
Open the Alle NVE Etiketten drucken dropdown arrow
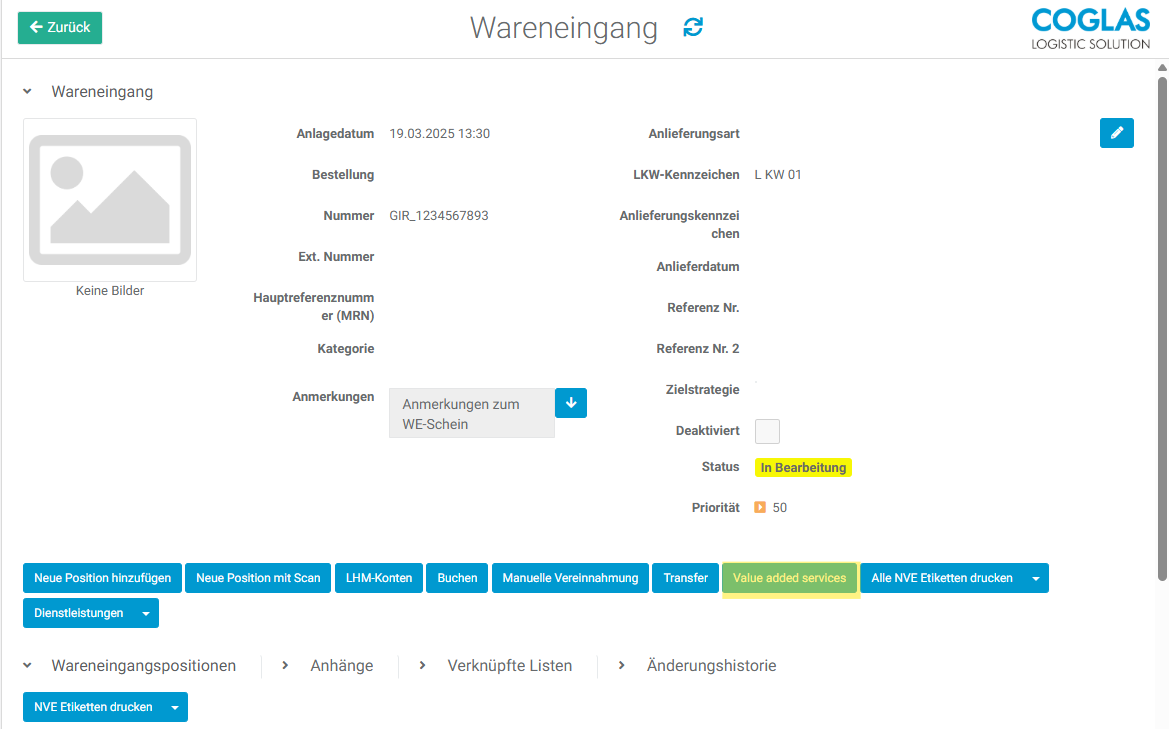[x=1034, y=578]
